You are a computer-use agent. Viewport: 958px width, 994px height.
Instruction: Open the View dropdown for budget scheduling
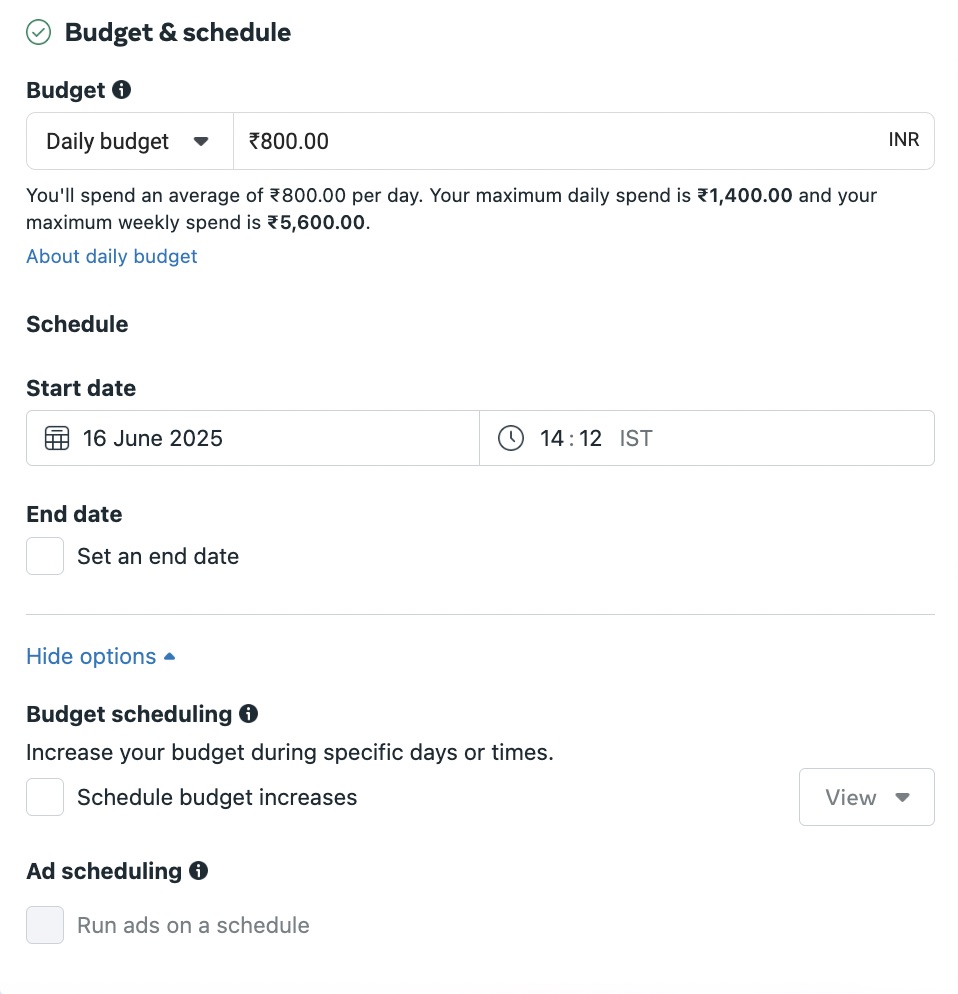click(866, 797)
